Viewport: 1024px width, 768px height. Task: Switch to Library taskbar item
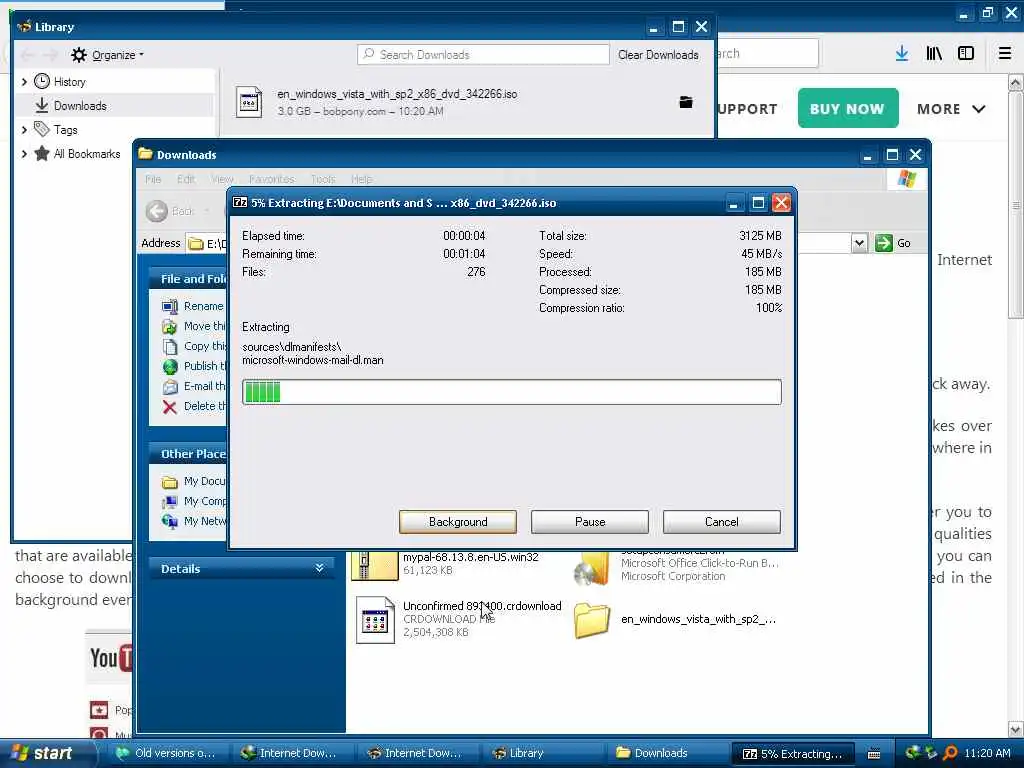tap(541, 753)
